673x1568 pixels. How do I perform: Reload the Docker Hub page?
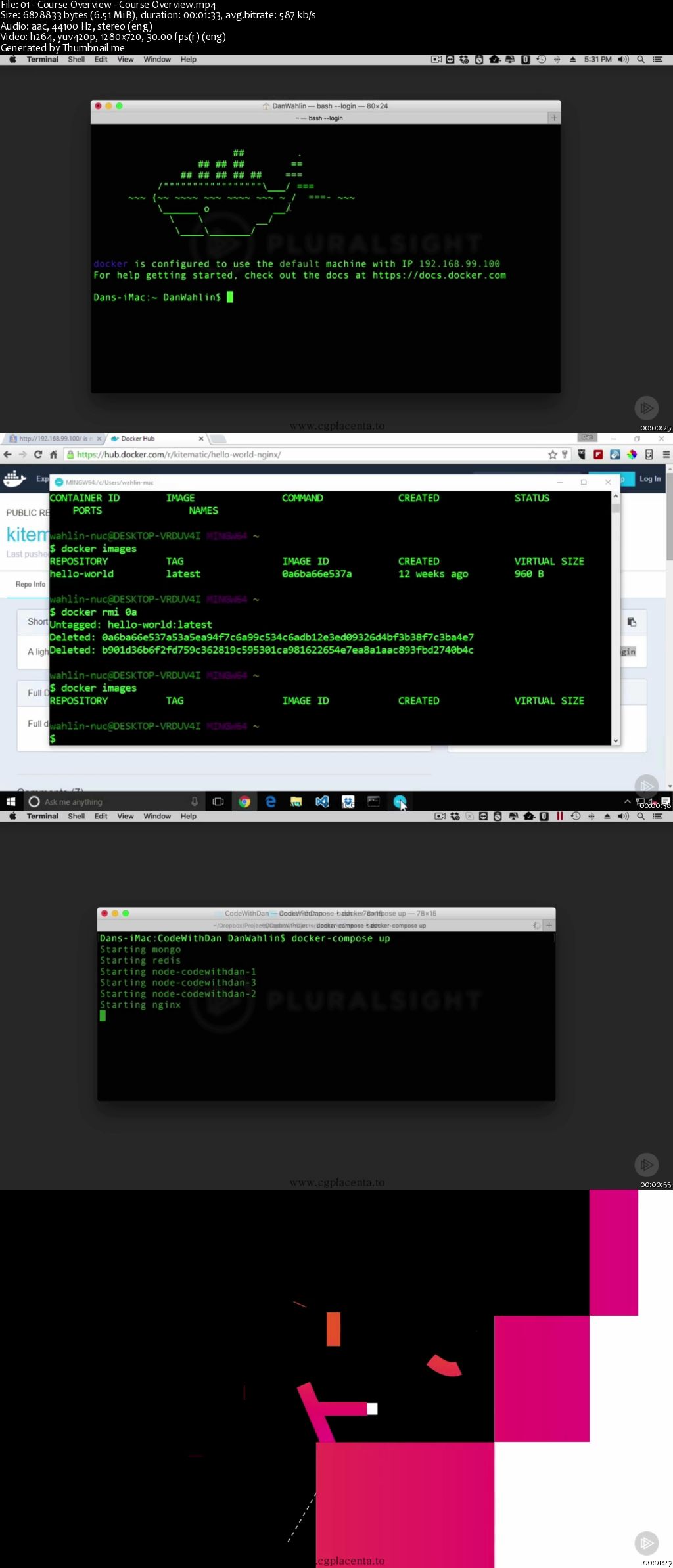38,455
